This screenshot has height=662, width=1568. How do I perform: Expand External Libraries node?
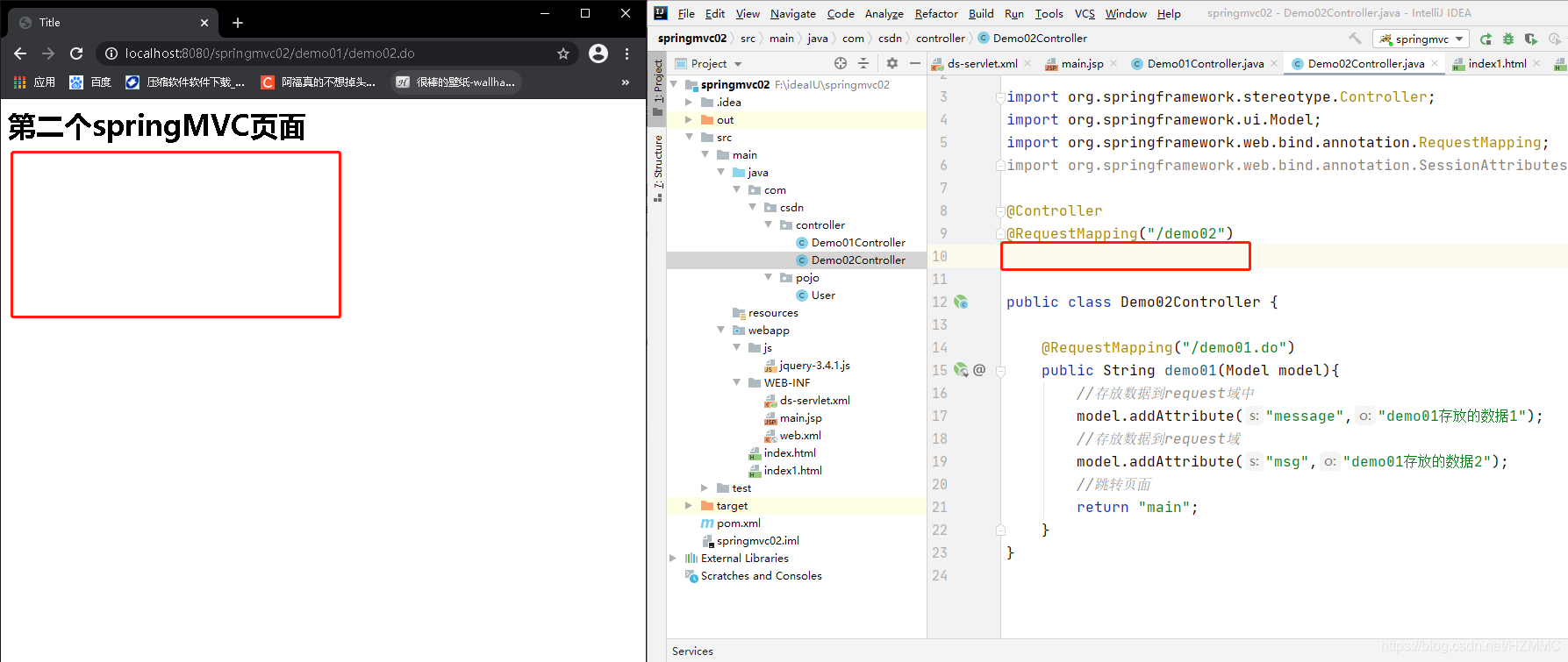pyautogui.click(x=674, y=558)
